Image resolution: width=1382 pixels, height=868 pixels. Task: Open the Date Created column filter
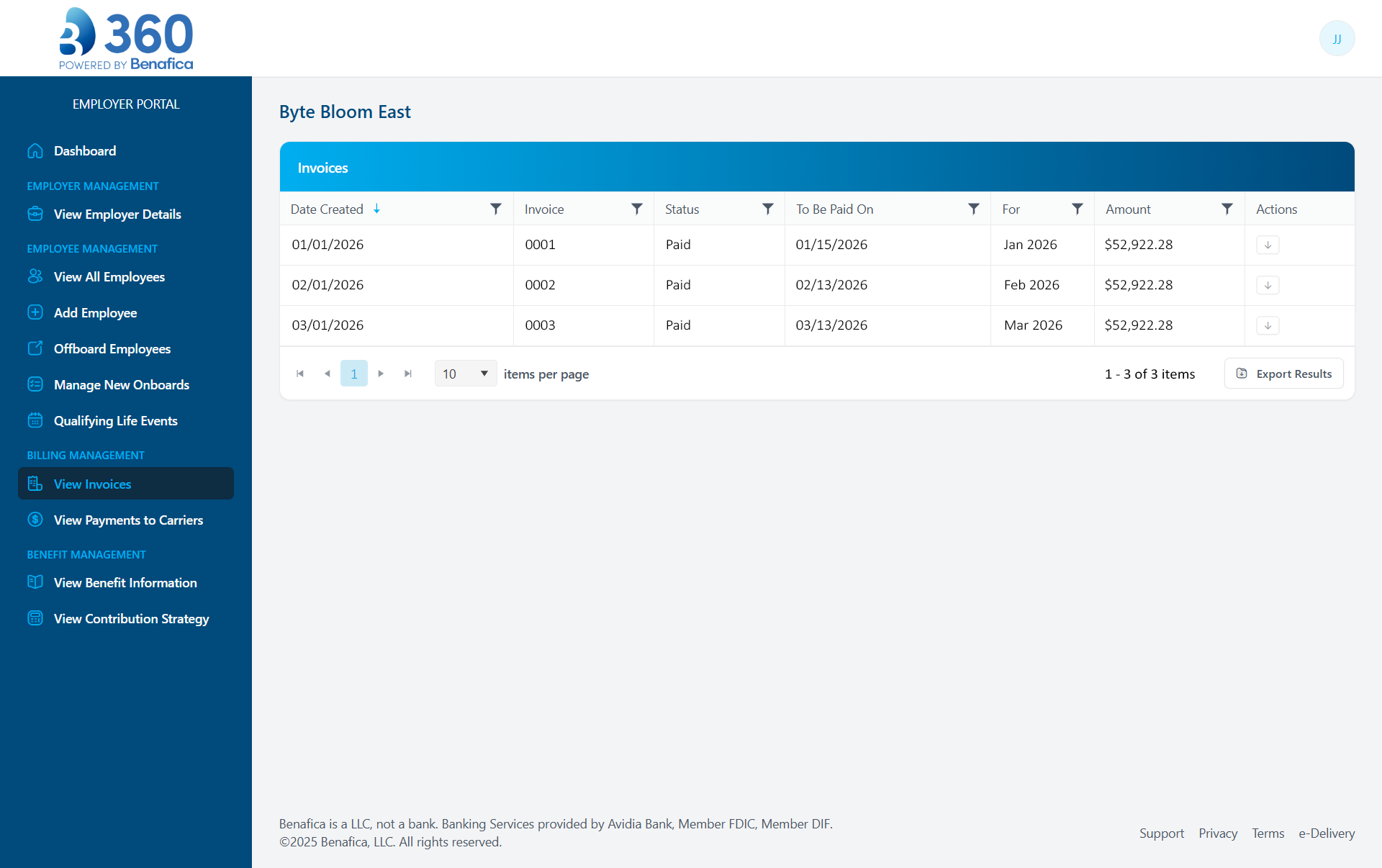pos(495,209)
